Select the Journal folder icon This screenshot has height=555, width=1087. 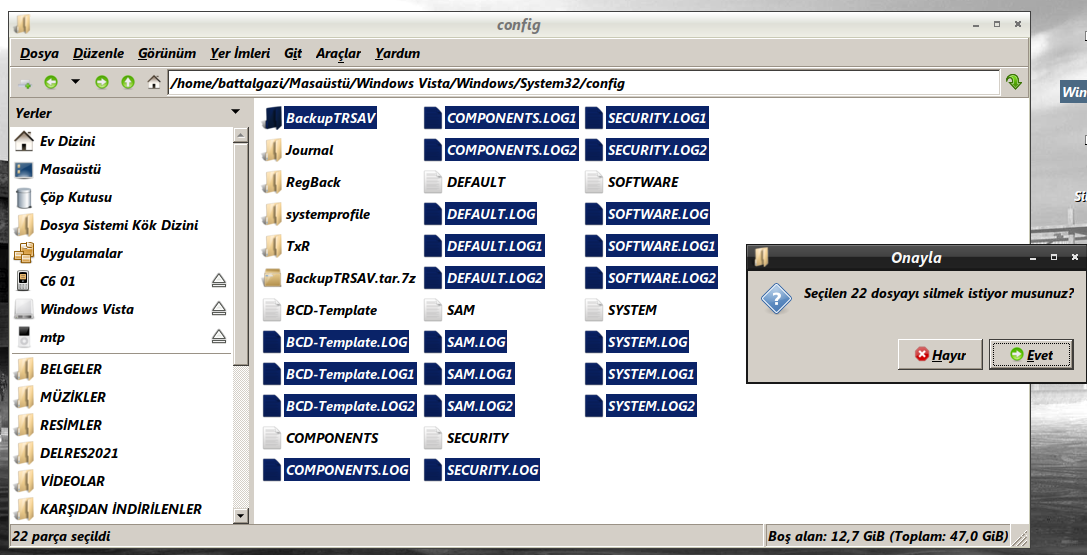(272, 150)
